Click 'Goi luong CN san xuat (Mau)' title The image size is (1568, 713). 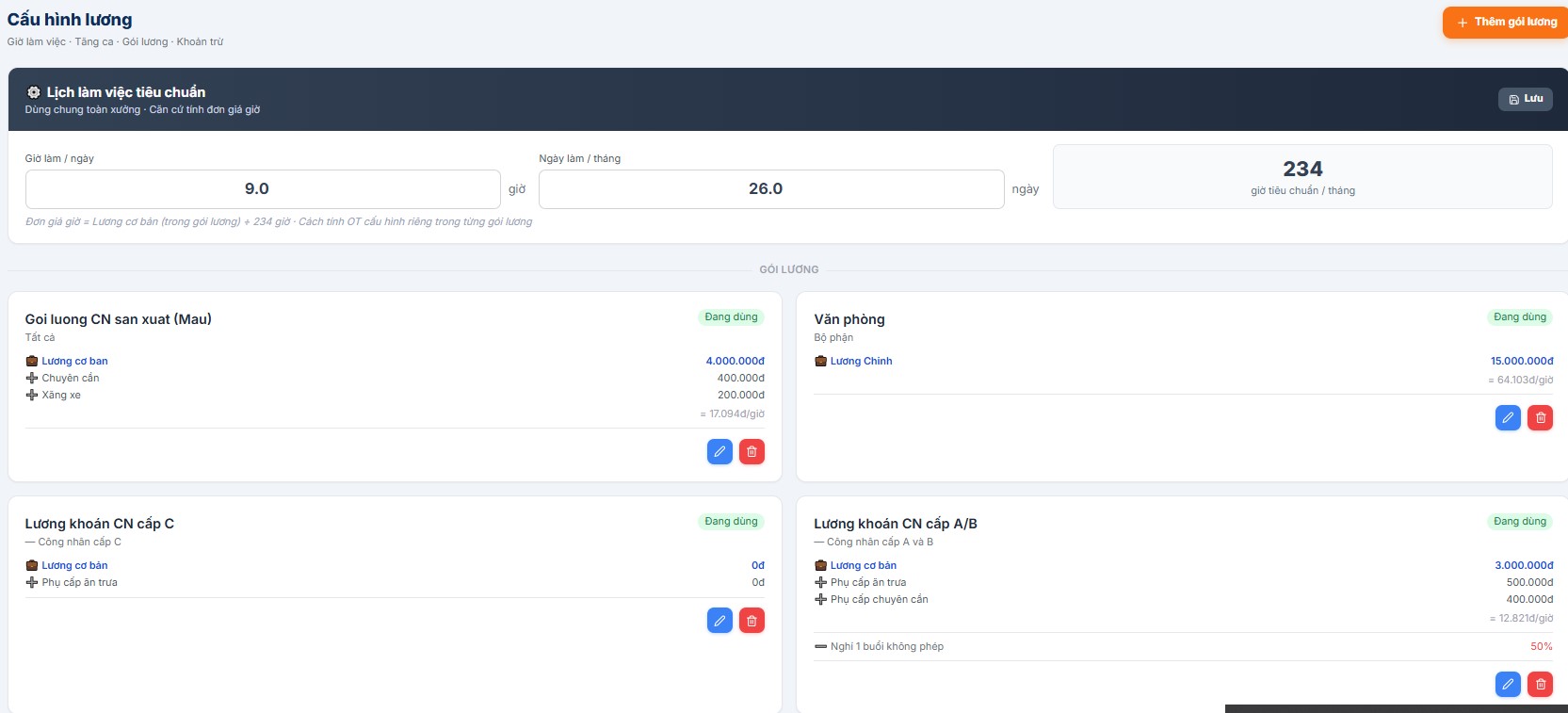click(x=119, y=319)
